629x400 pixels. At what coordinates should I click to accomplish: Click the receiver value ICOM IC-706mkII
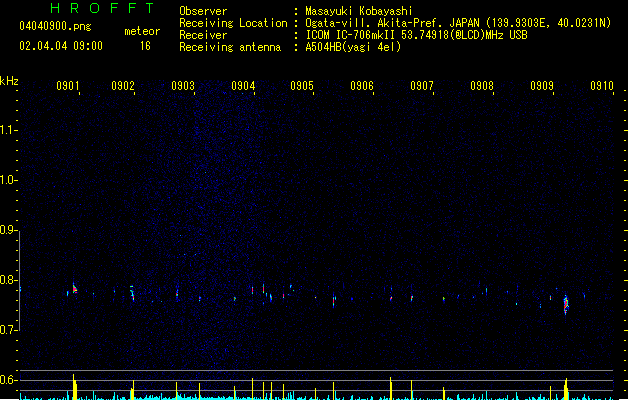click(x=350, y=35)
